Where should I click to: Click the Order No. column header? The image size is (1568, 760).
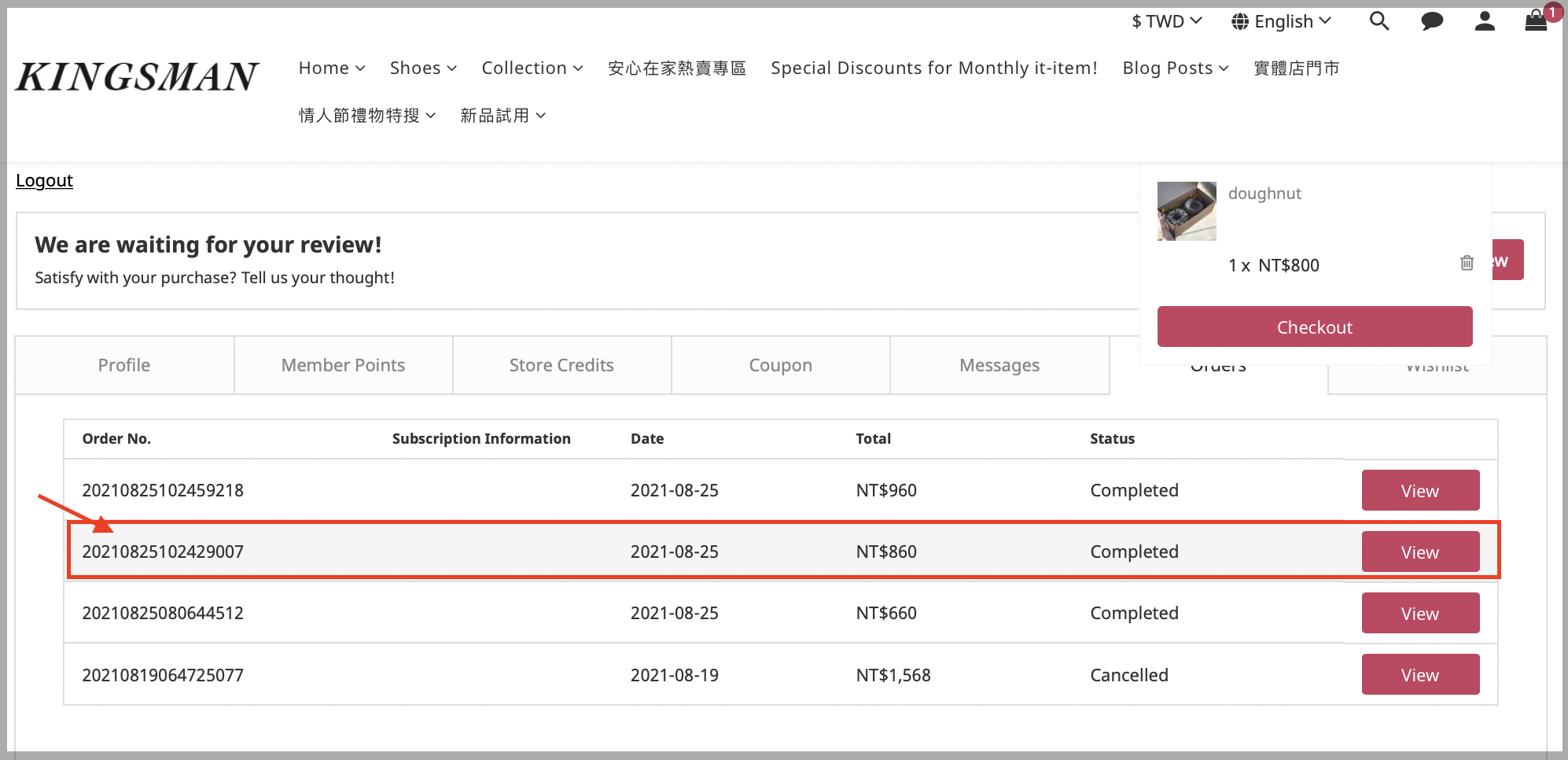point(116,438)
